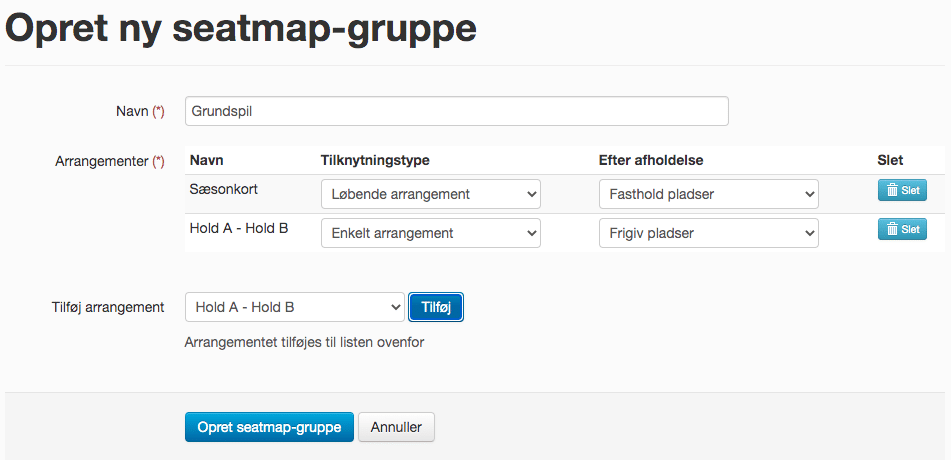The width and height of the screenshot is (951, 460).
Task: Click the Tilknytningstype column header
Action: (375, 160)
